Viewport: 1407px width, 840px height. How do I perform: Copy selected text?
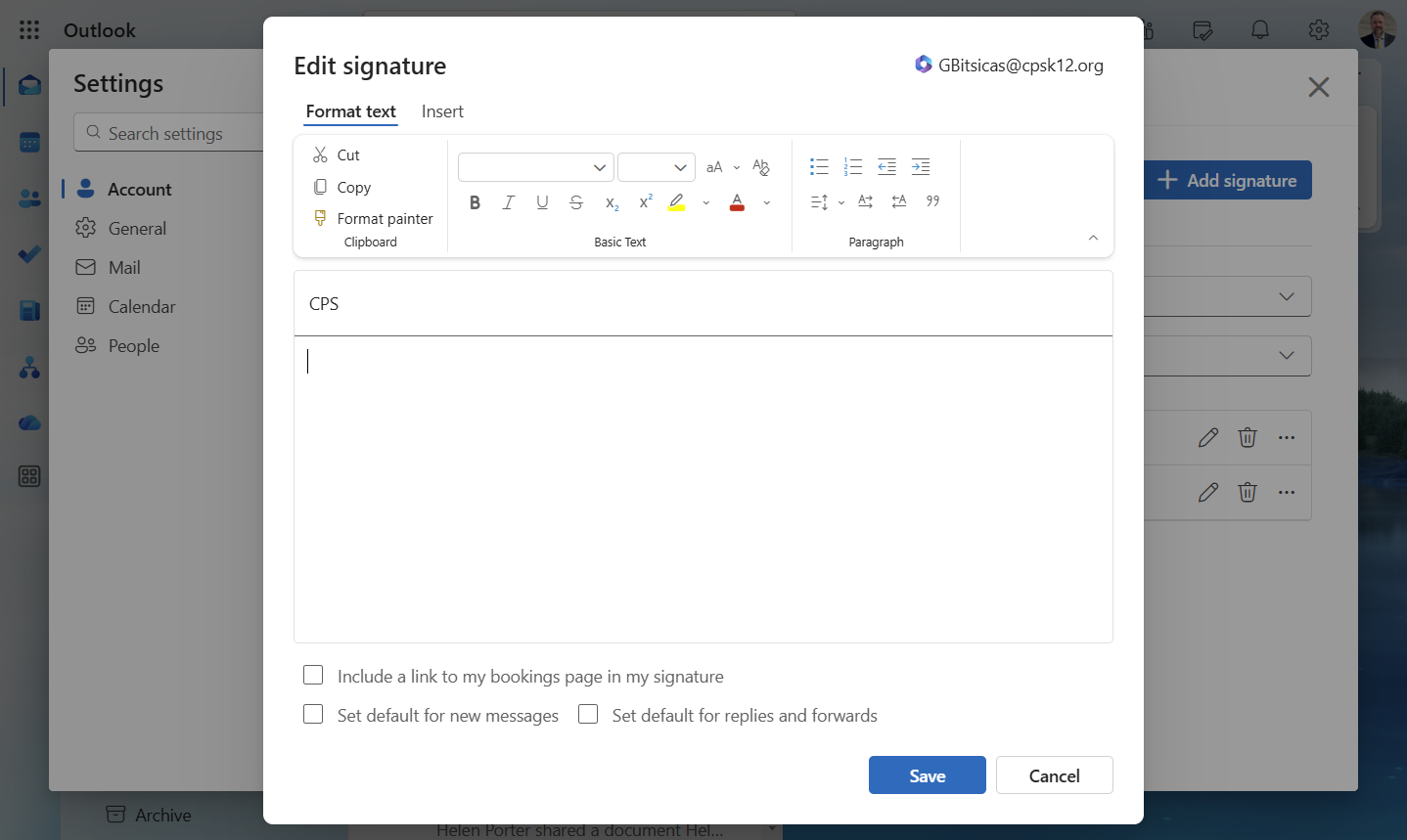coord(341,187)
